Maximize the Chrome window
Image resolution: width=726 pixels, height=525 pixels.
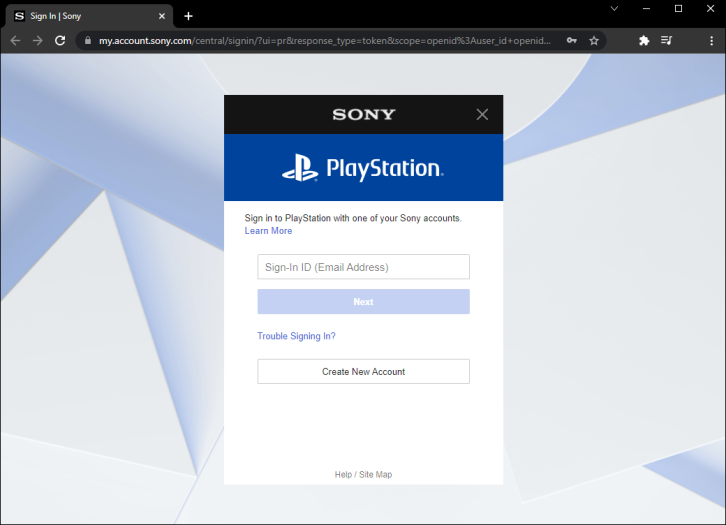pos(678,8)
